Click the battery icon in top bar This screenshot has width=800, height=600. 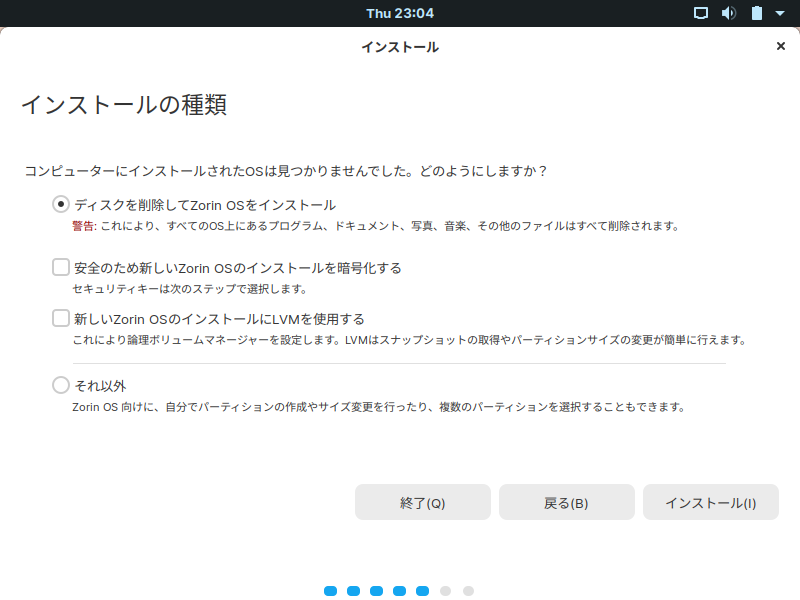(x=757, y=13)
